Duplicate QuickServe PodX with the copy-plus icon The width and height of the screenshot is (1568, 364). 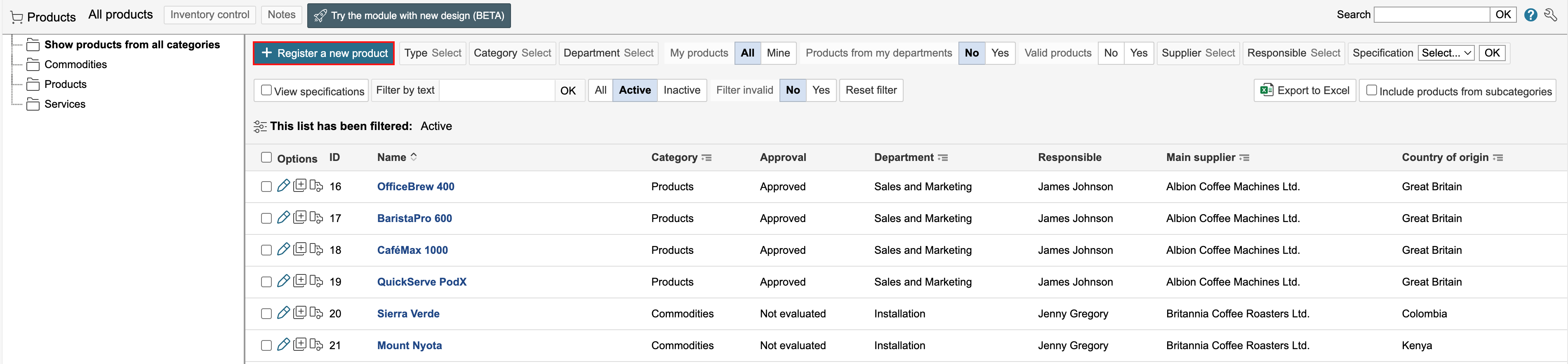coord(299,280)
